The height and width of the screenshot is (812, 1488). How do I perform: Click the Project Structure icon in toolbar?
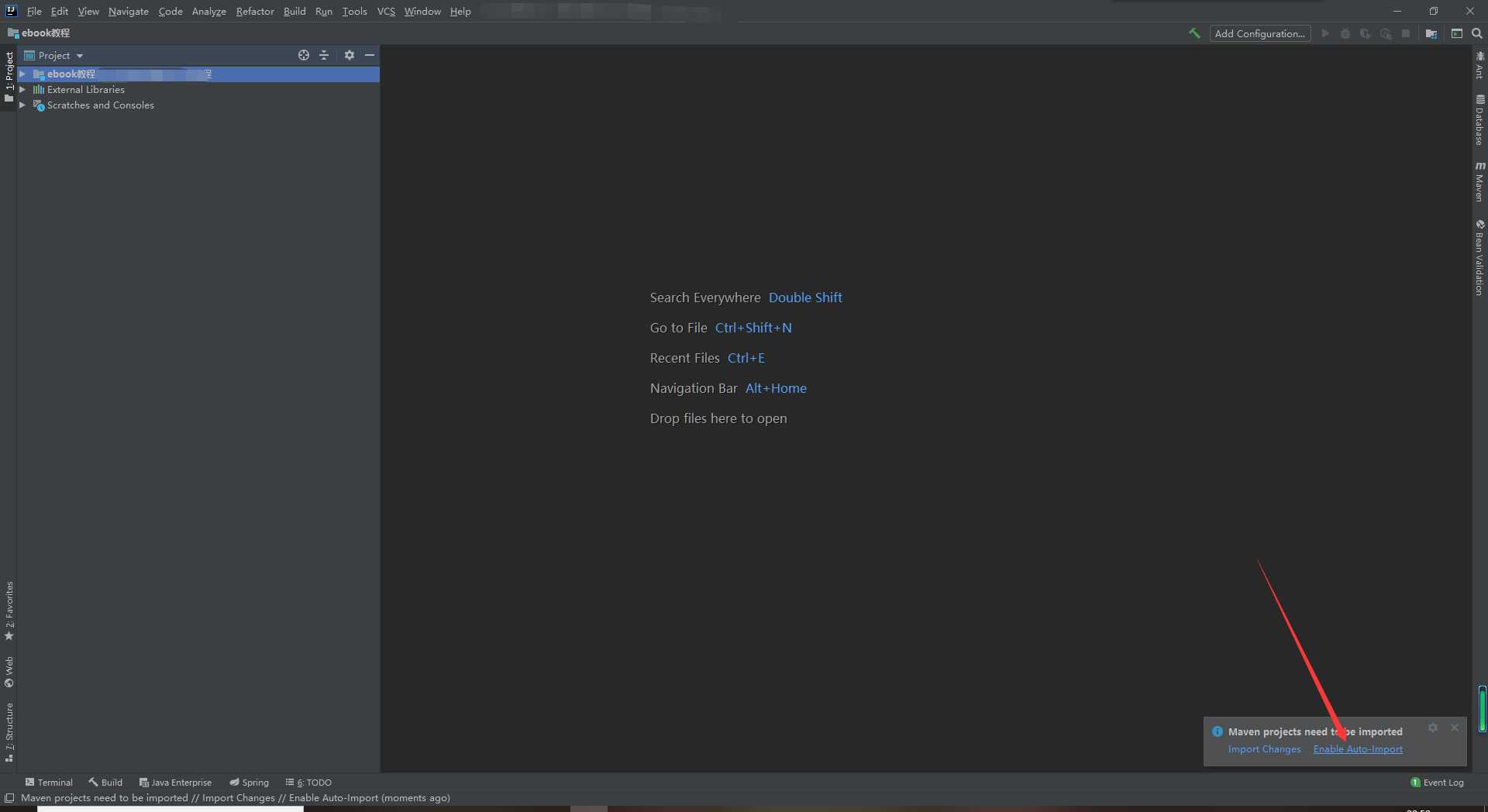pyautogui.click(x=1431, y=33)
